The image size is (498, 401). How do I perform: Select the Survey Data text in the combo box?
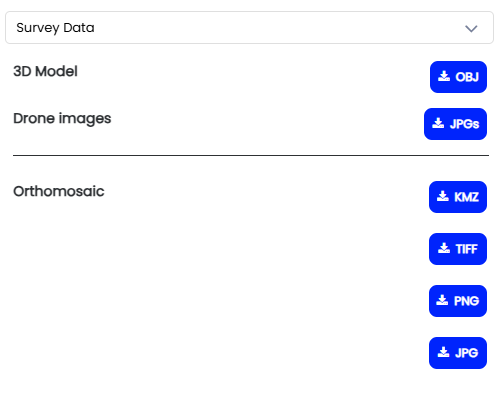click(x=55, y=28)
